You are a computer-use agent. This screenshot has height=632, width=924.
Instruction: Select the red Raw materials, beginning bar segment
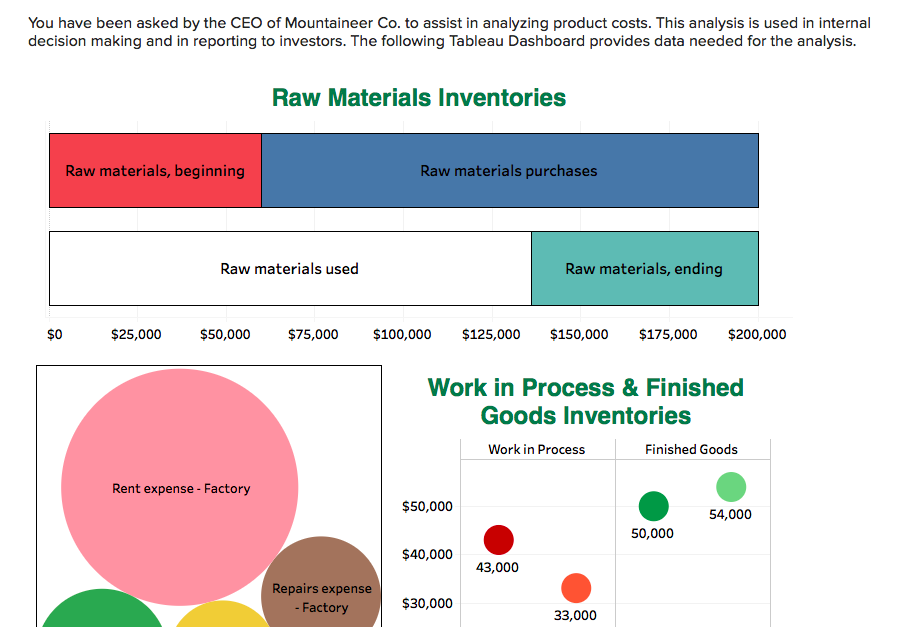(154, 170)
